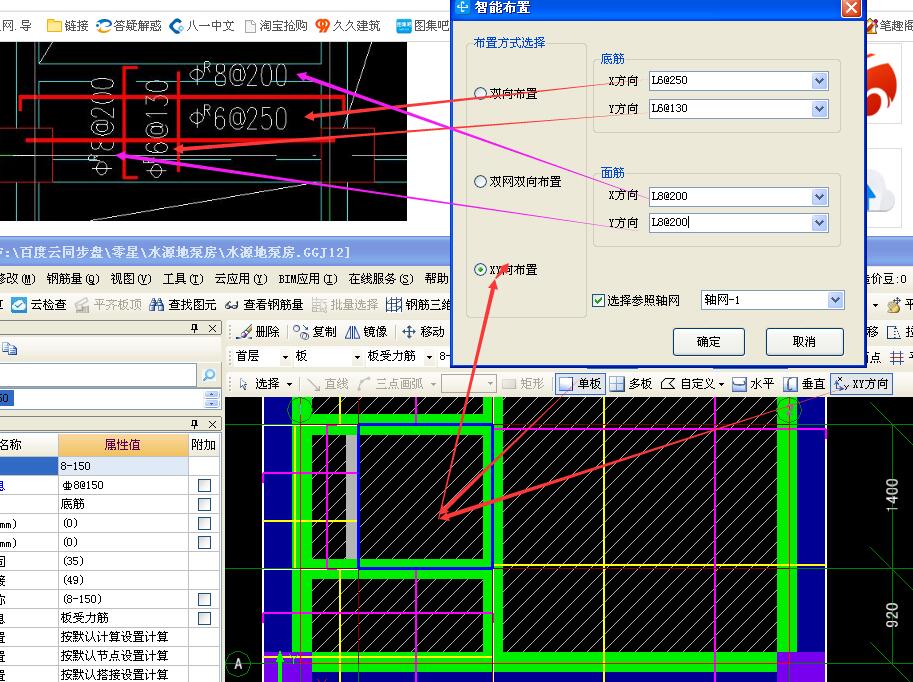Pin the upper left panel
Viewport: 913px width, 682px height.
pos(195,328)
